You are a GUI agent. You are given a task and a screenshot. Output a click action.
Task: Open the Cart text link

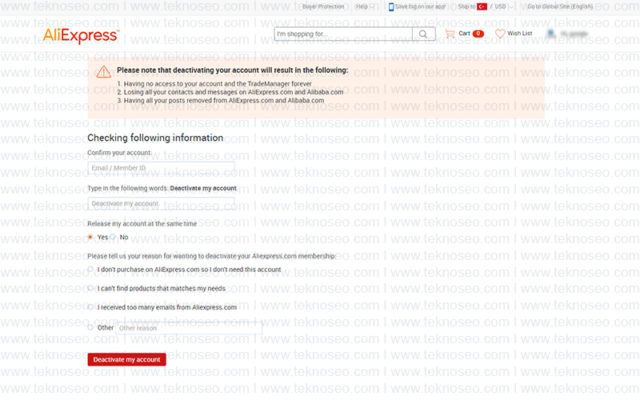(464, 33)
